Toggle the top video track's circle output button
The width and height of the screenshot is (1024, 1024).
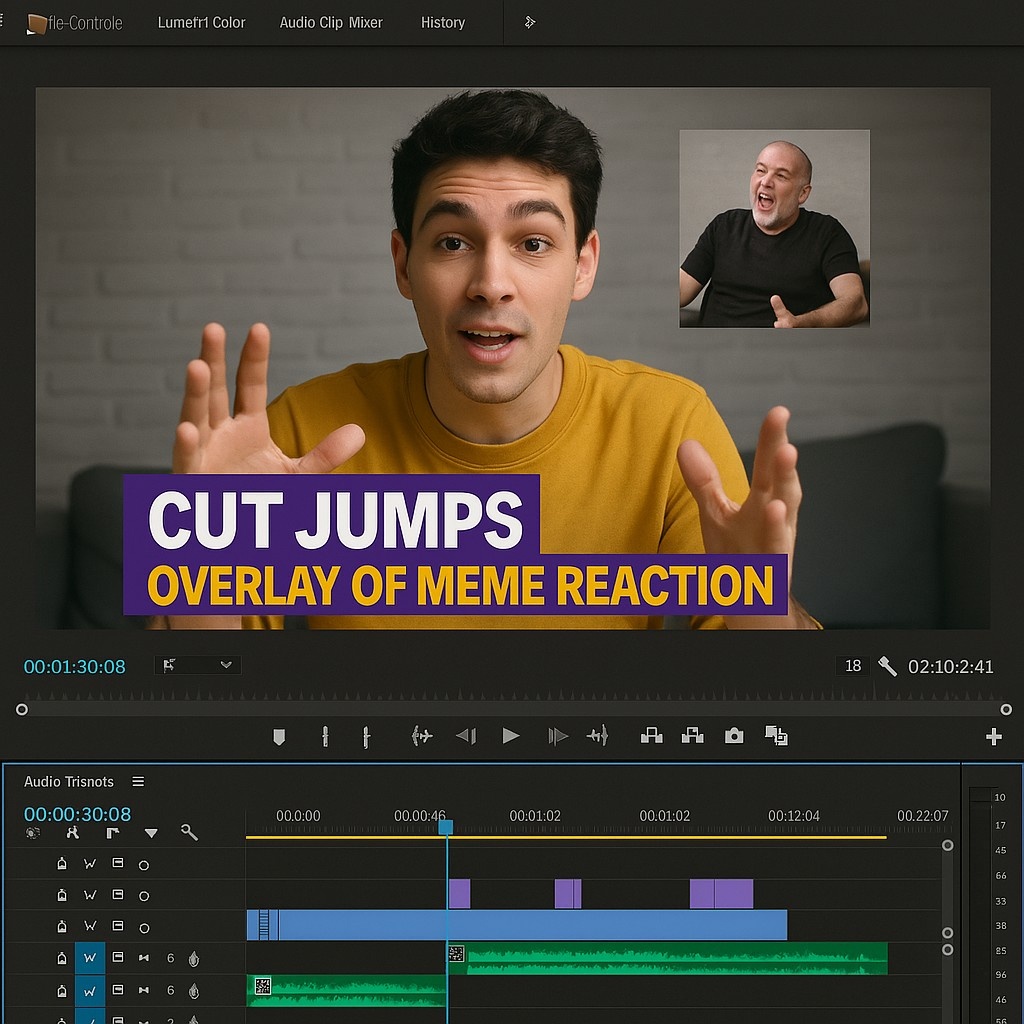pos(144,865)
